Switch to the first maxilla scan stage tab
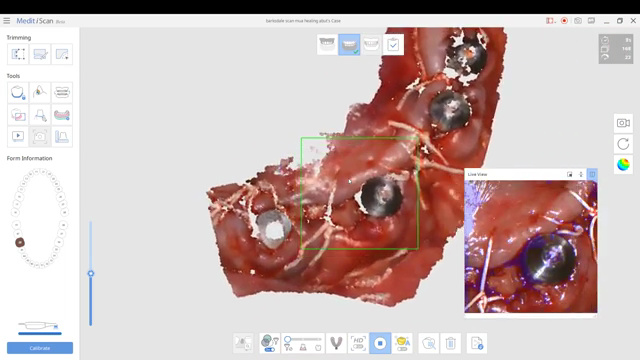The height and width of the screenshot is (360, 640). click(327, 44)
